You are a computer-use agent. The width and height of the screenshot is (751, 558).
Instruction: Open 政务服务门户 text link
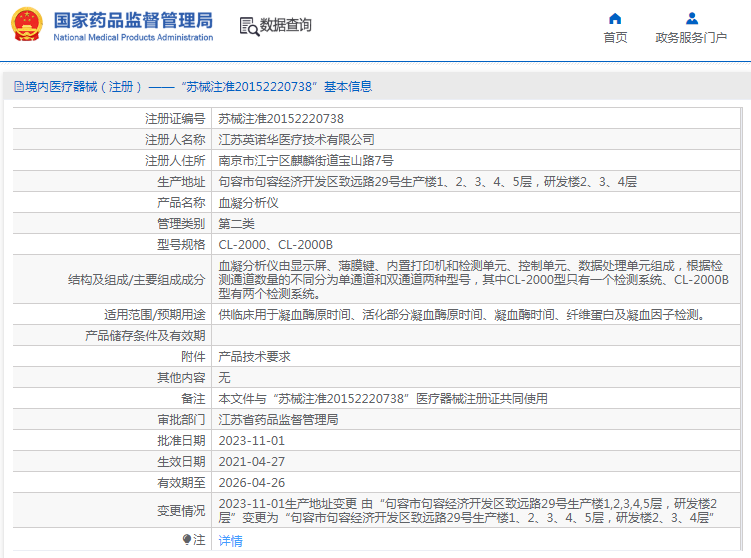tap(691, 37)
